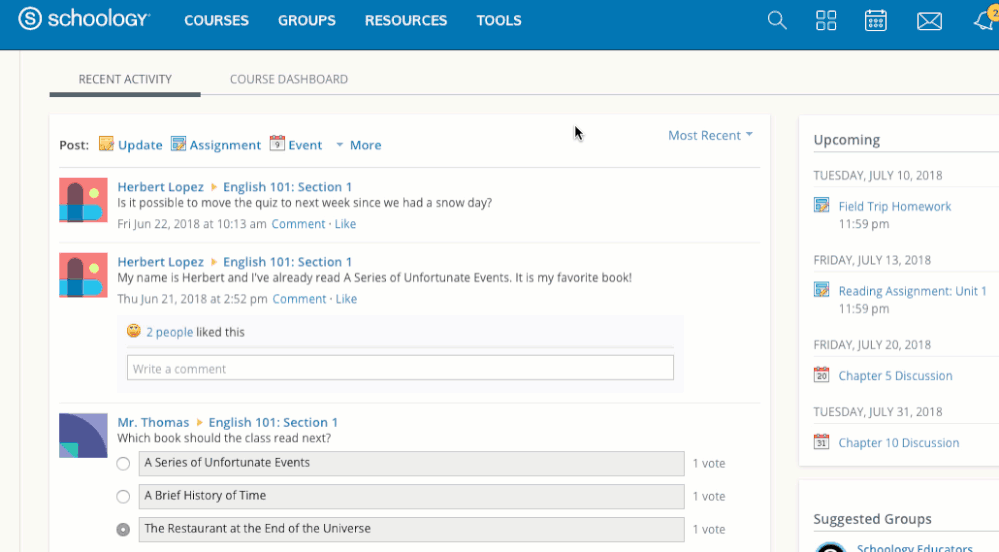Viewport: 999px width, 552px height.
Task: Open the Courses menu
Action: tap(217, 20)
